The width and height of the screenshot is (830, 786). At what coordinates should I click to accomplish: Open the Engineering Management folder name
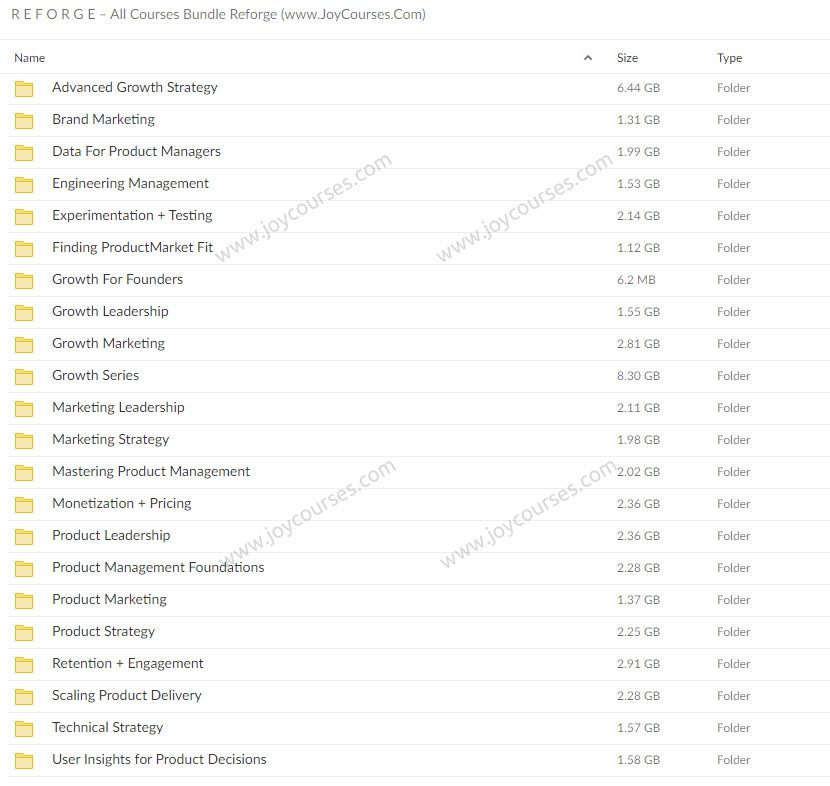point(130,183)
